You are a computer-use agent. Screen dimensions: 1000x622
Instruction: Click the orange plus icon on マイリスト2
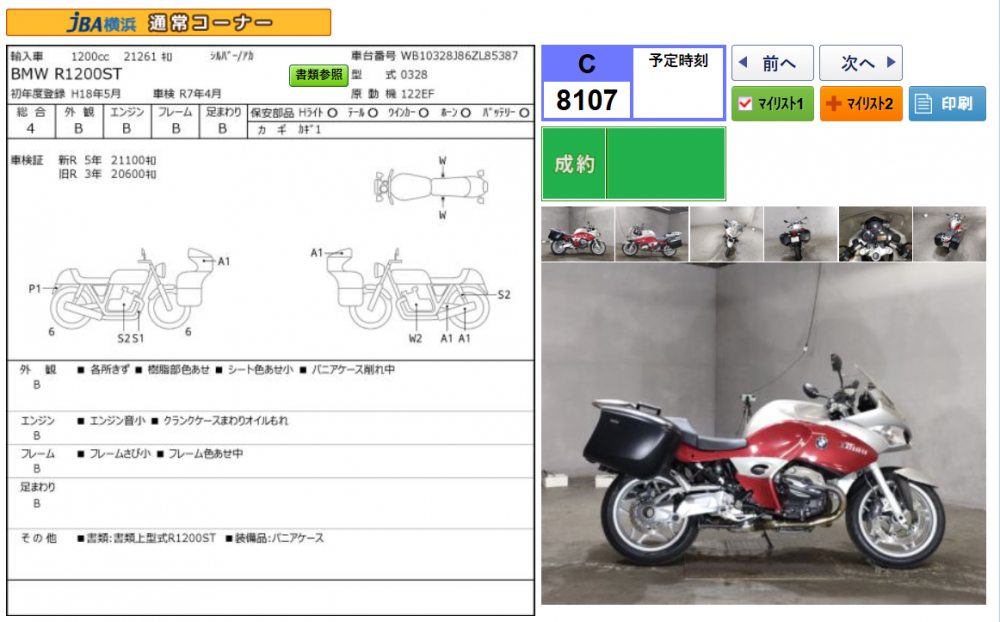click(x=833, y=103)
